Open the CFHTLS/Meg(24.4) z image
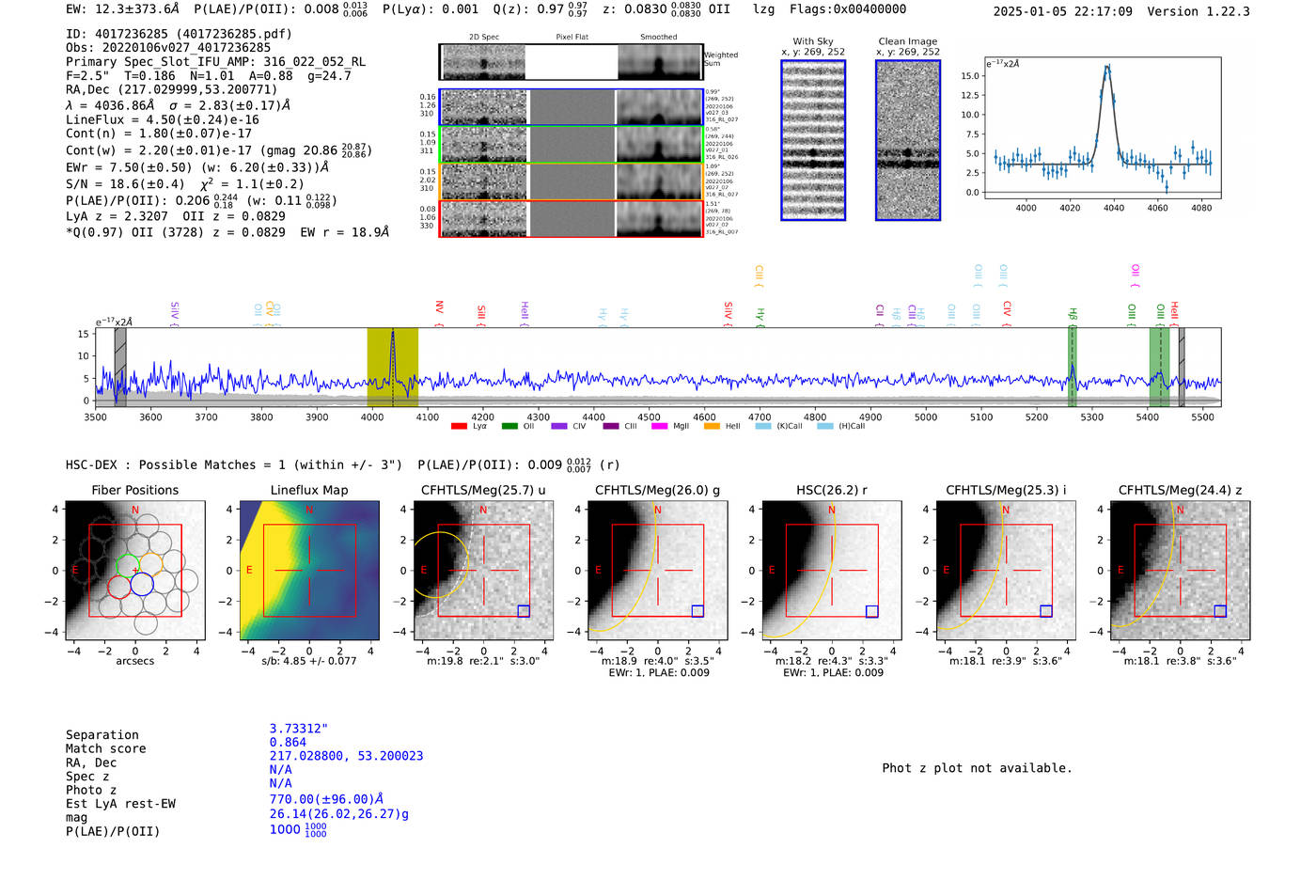1316x896 pixels. click(1181, 571)
